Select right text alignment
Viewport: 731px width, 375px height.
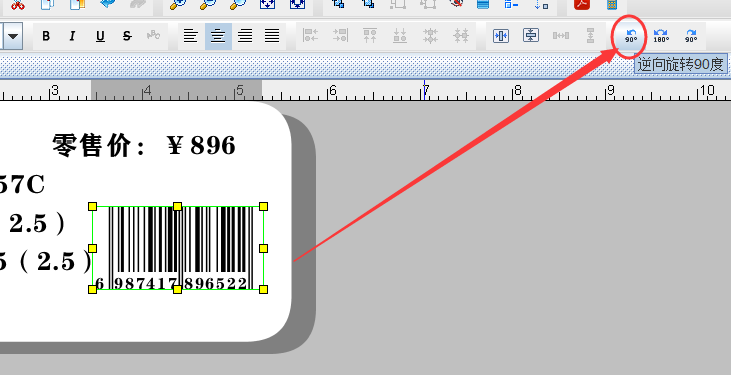coord(245,36)
